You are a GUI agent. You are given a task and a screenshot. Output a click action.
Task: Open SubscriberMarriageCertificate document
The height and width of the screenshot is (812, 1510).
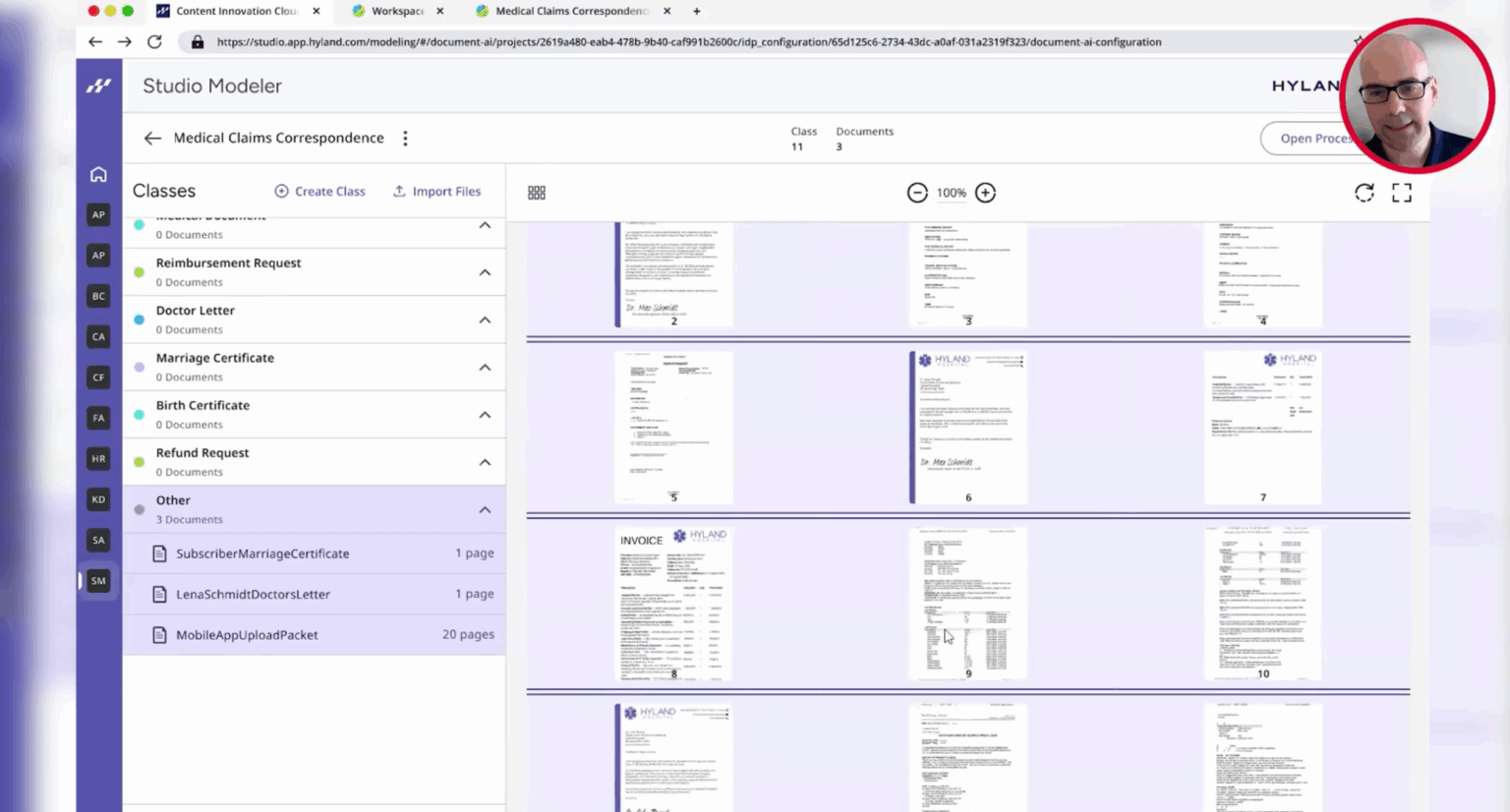pos(315,553)
